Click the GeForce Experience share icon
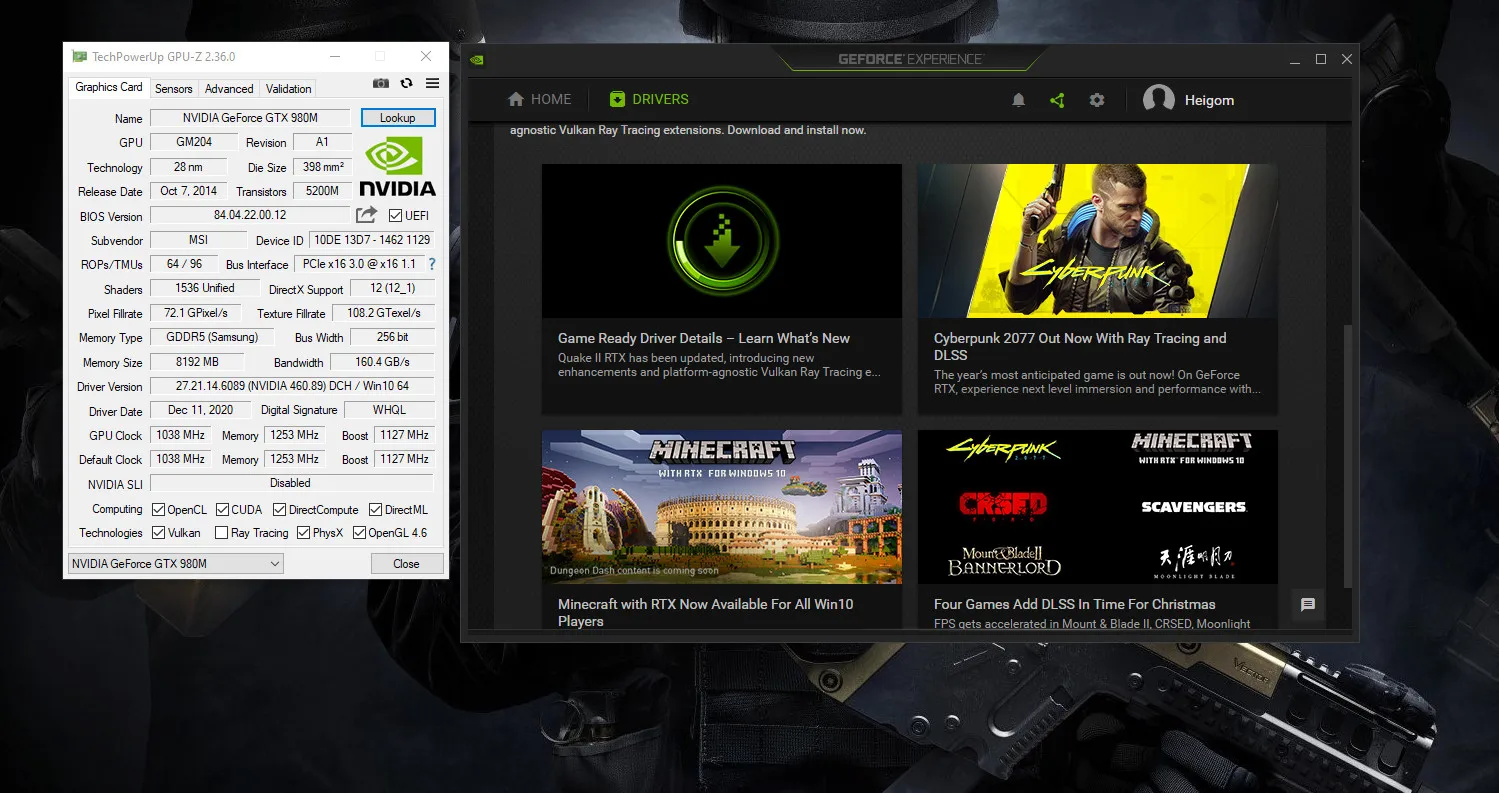 pyautogui.click(x=1057, y=100)
